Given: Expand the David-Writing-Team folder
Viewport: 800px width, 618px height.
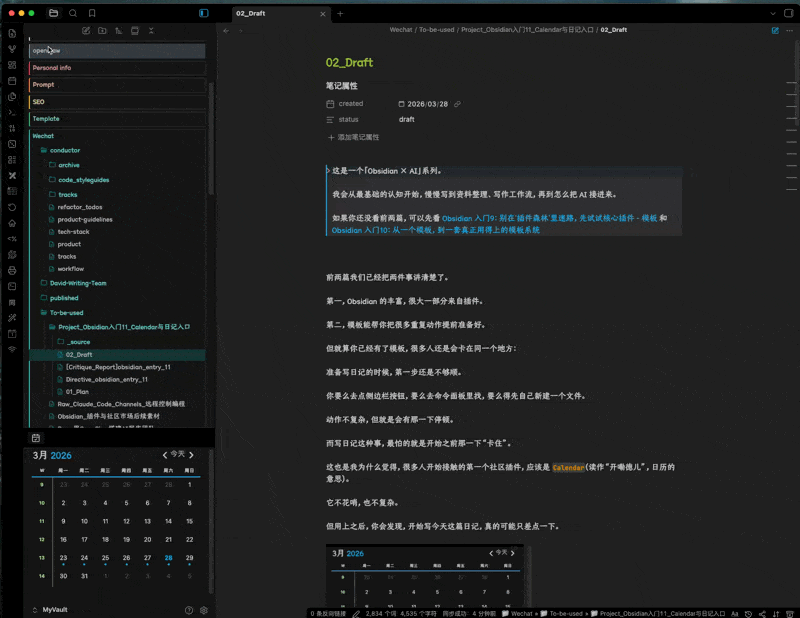Looking at the screenshot, I should pyautogui.click(x=78, y=283).
